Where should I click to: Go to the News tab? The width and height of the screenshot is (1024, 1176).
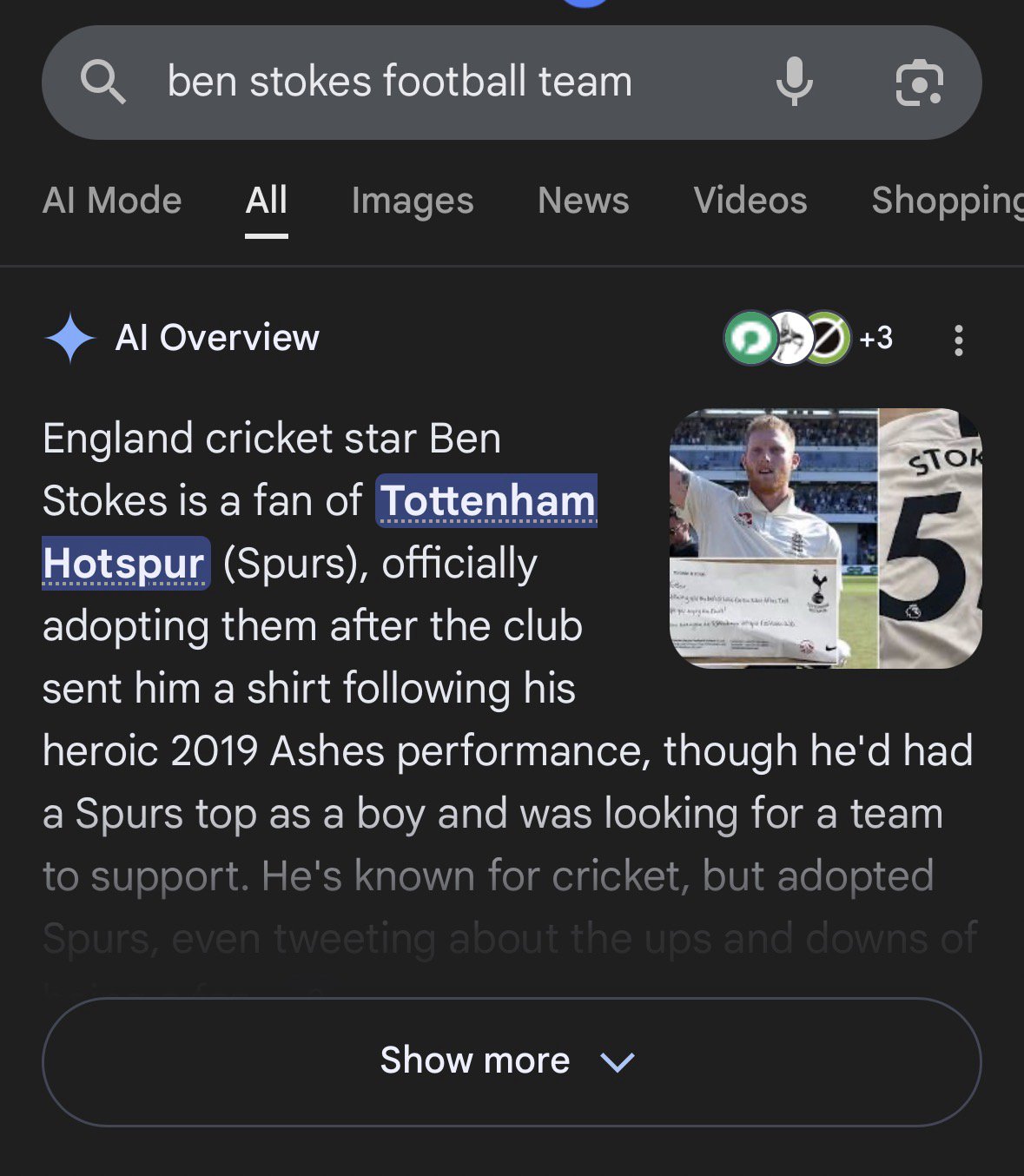coord(583,201)
